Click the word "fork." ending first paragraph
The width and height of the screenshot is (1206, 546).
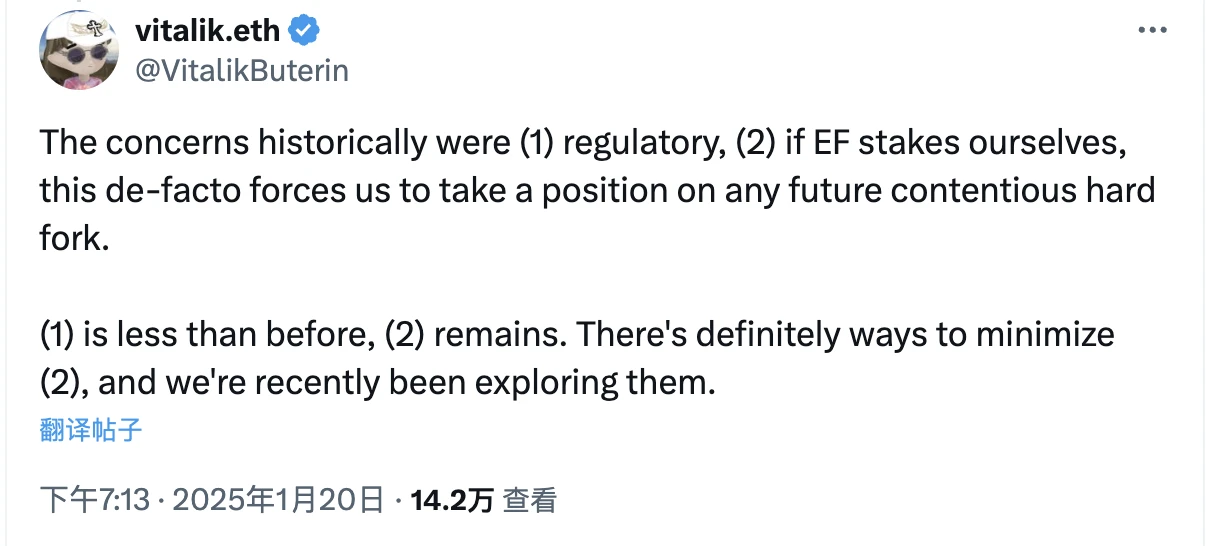(x=73, y=238)
